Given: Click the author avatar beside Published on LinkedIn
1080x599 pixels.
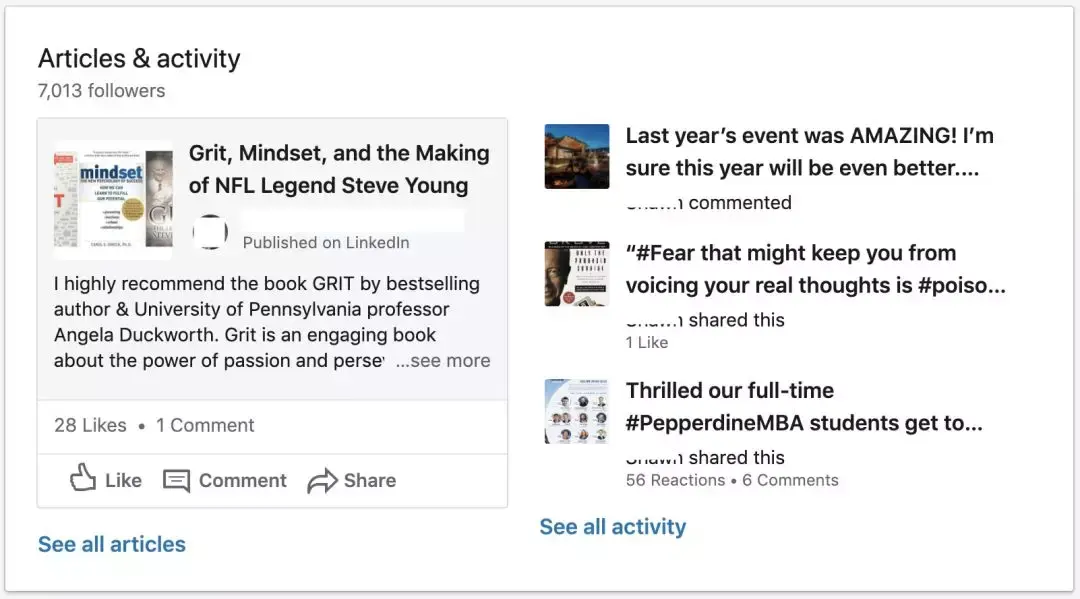Looking at the screenshot, I should pyautogui.click(x=211, y=231).
